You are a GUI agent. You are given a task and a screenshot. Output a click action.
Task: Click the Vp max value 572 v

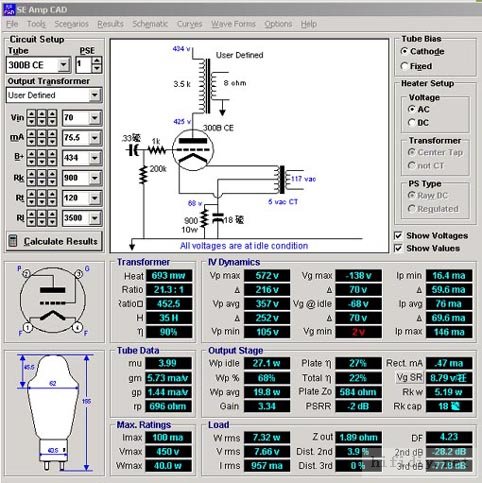267,276
